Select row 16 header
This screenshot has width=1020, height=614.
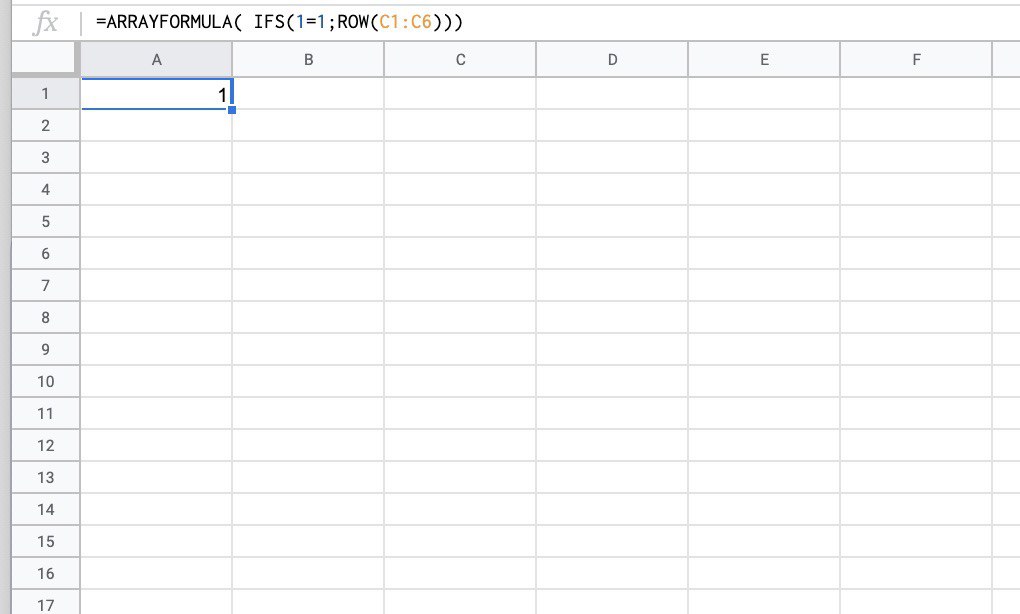[46, 574]
